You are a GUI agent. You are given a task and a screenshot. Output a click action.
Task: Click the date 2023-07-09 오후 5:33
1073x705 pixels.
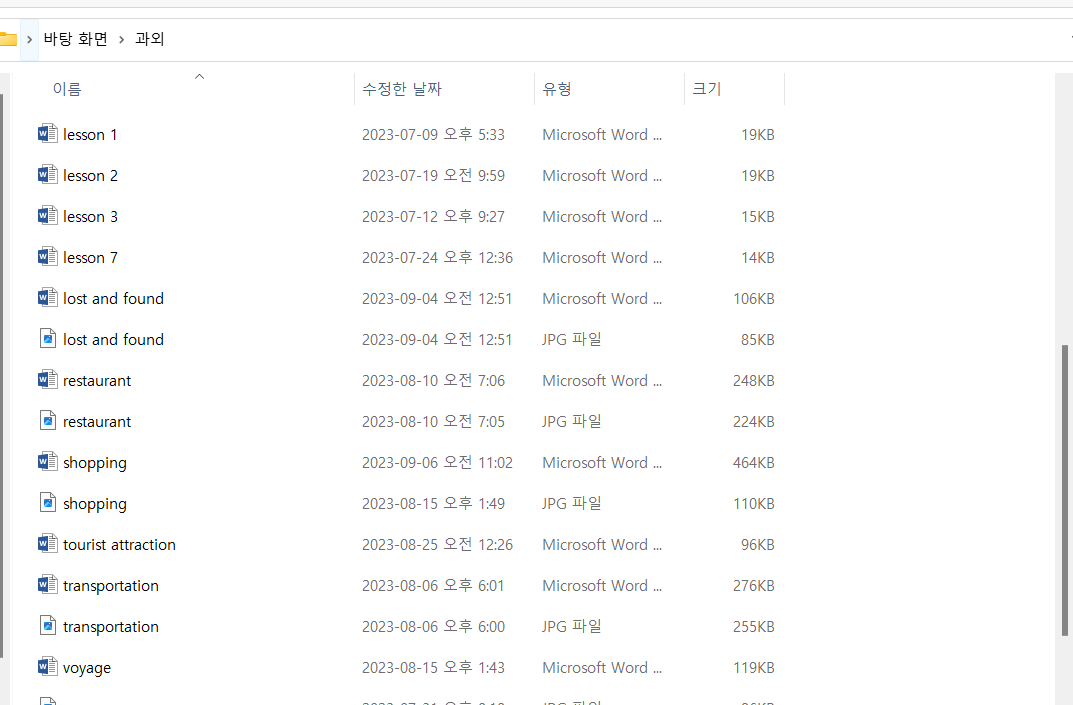433,135
